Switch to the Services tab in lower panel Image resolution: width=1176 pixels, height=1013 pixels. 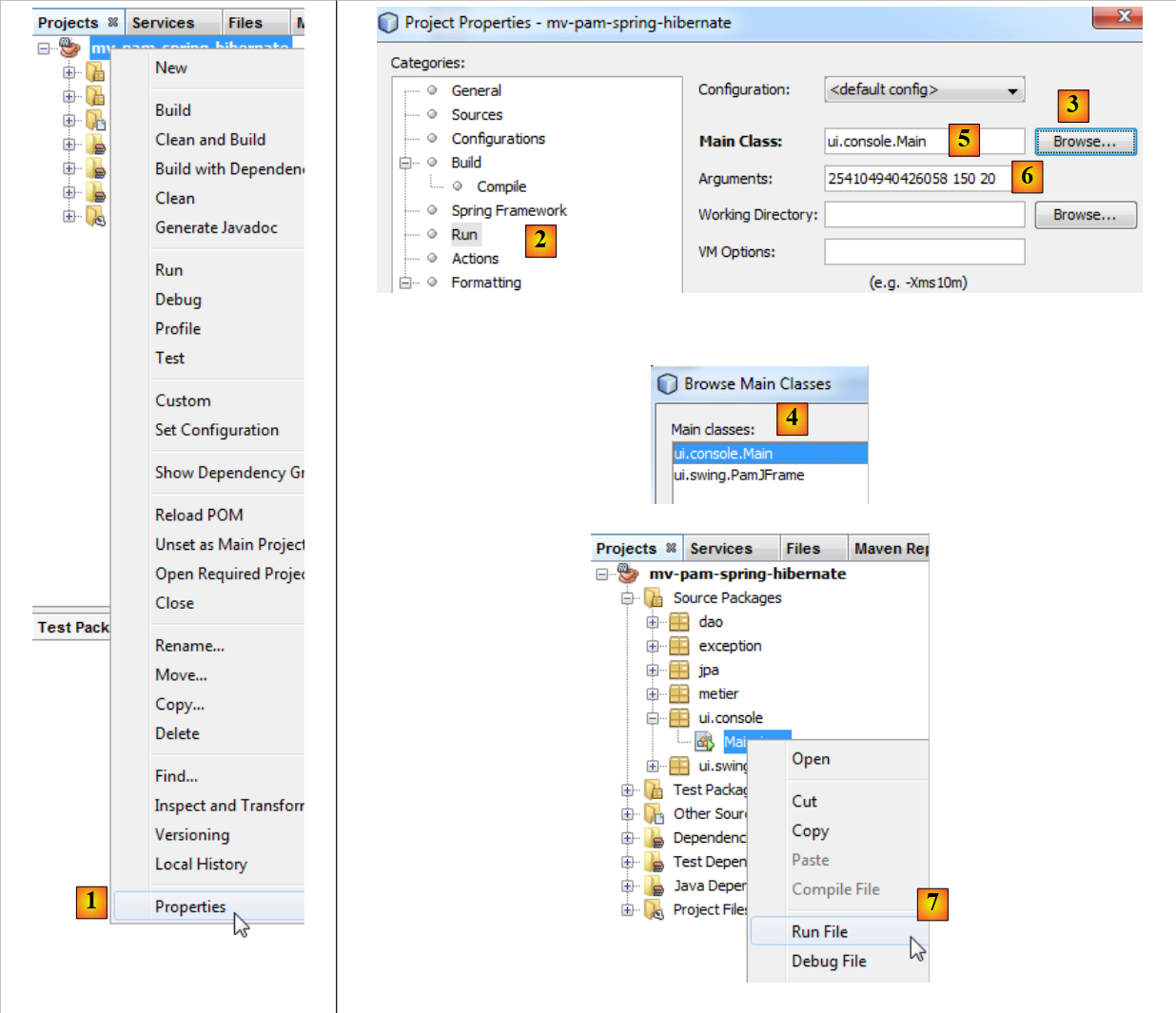pos(720,549)
